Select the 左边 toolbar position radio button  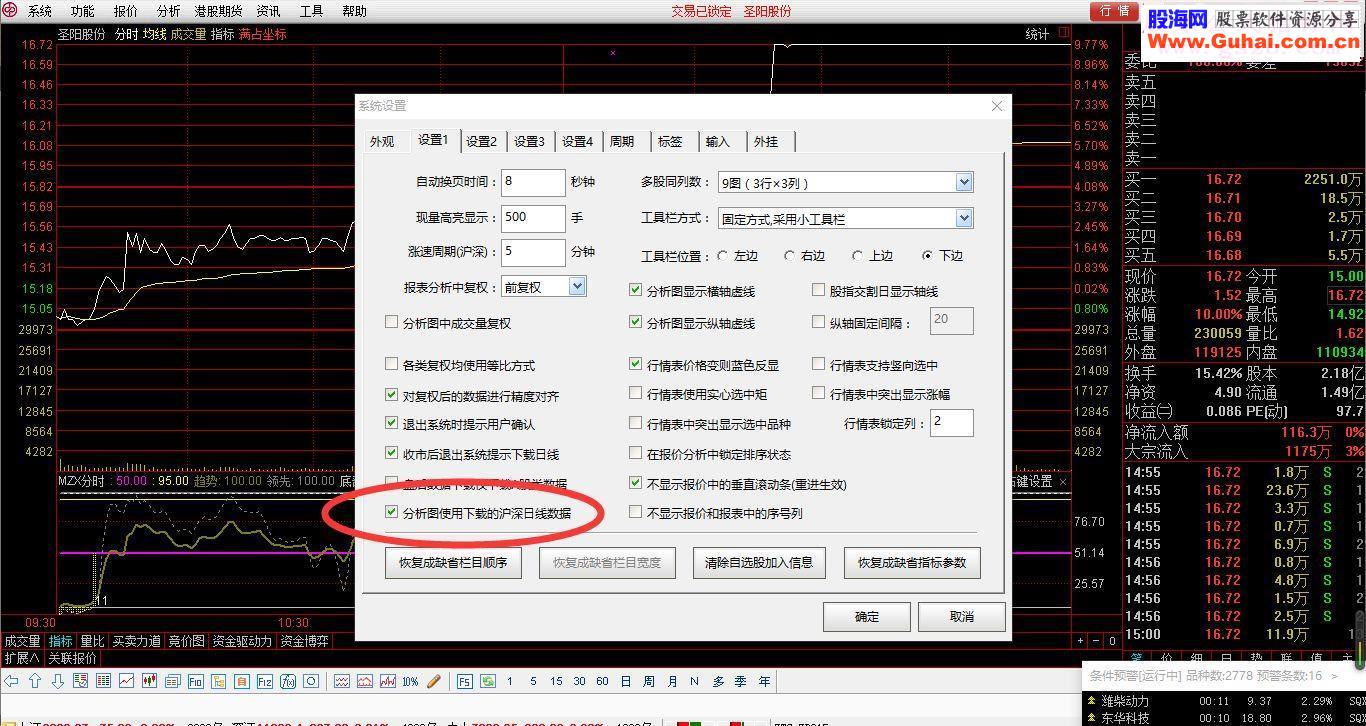click(x=723, y=255)
